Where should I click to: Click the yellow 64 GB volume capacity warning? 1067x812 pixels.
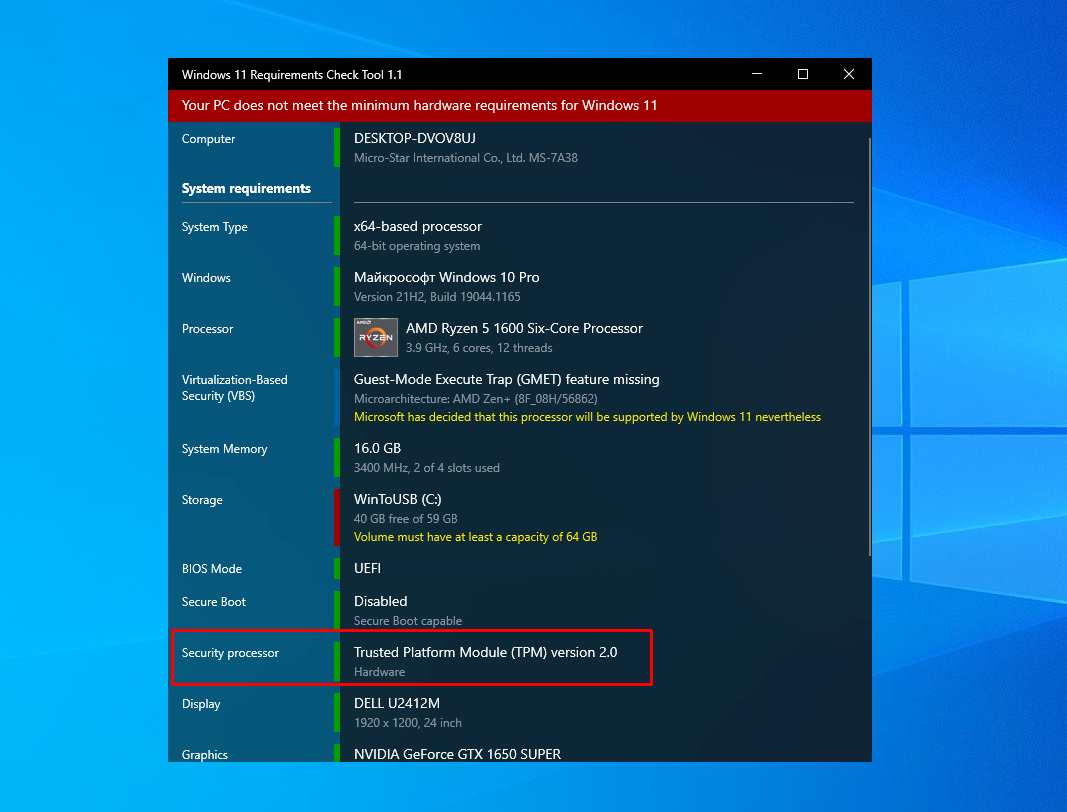point(475,537)
